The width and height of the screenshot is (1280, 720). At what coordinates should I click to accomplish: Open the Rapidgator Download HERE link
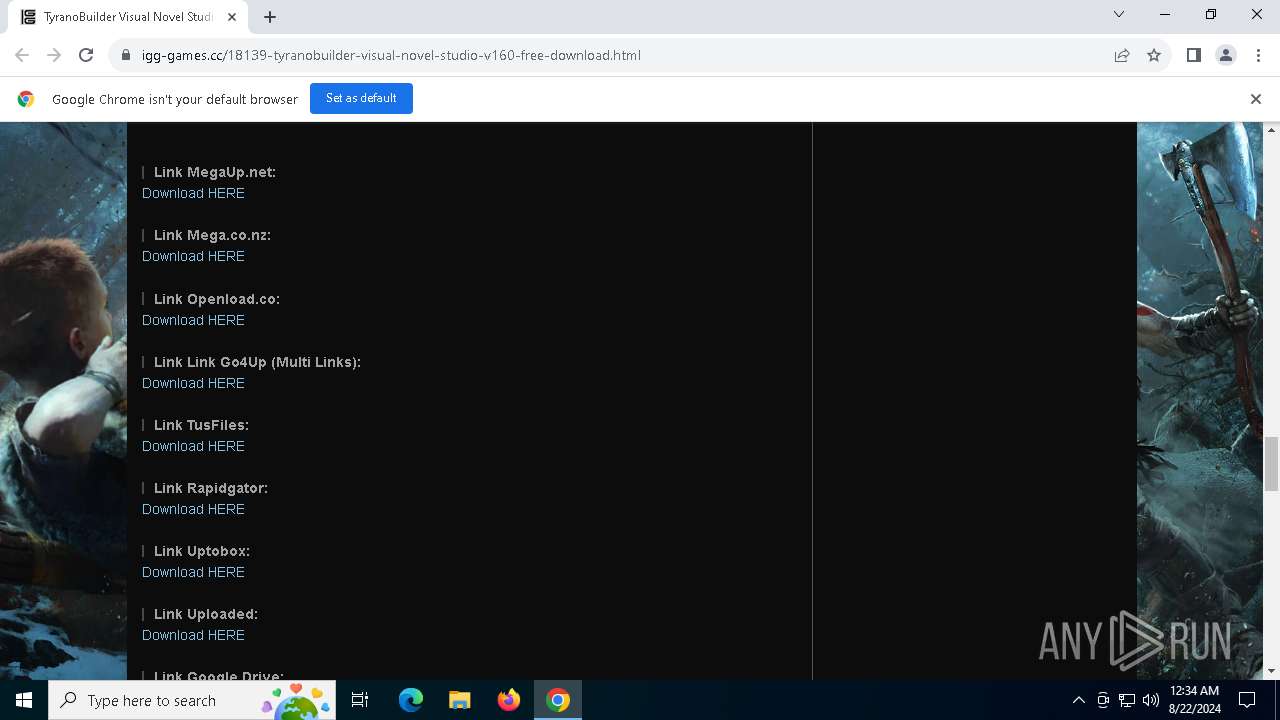(x=193, y=509)
